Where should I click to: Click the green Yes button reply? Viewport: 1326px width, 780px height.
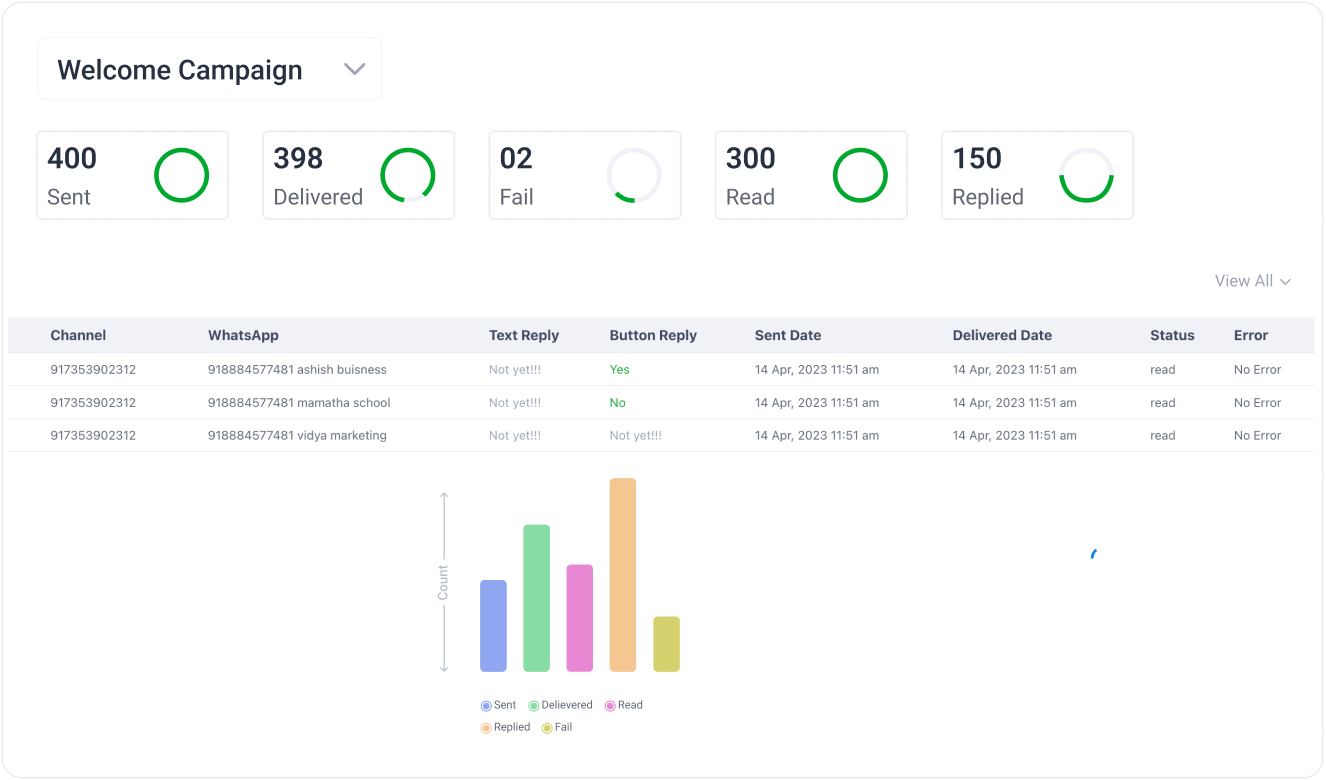[x=619, y=370]
